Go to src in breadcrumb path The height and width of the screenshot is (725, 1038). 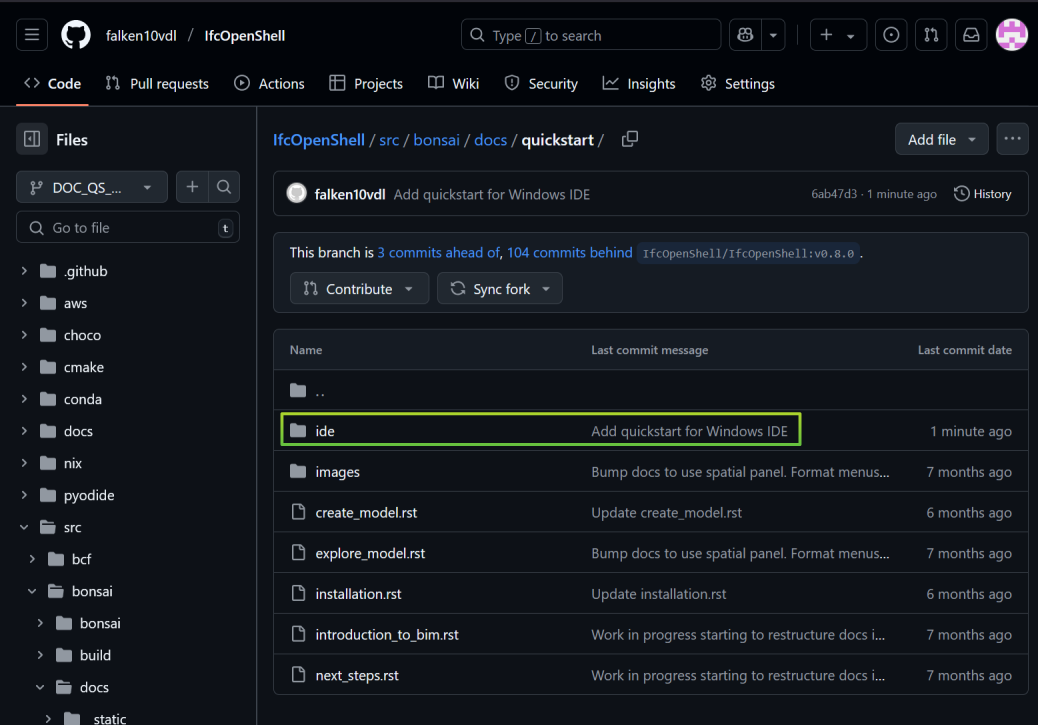point(389,140)
